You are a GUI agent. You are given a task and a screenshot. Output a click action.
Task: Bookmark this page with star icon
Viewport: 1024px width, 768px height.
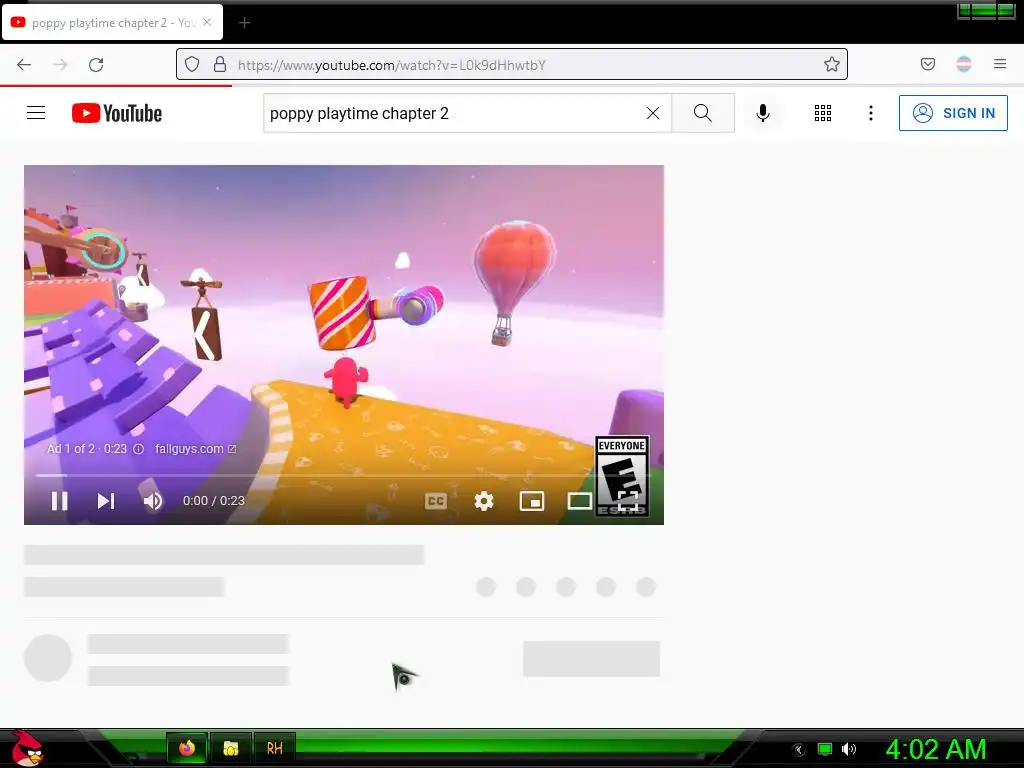[831, 64]
